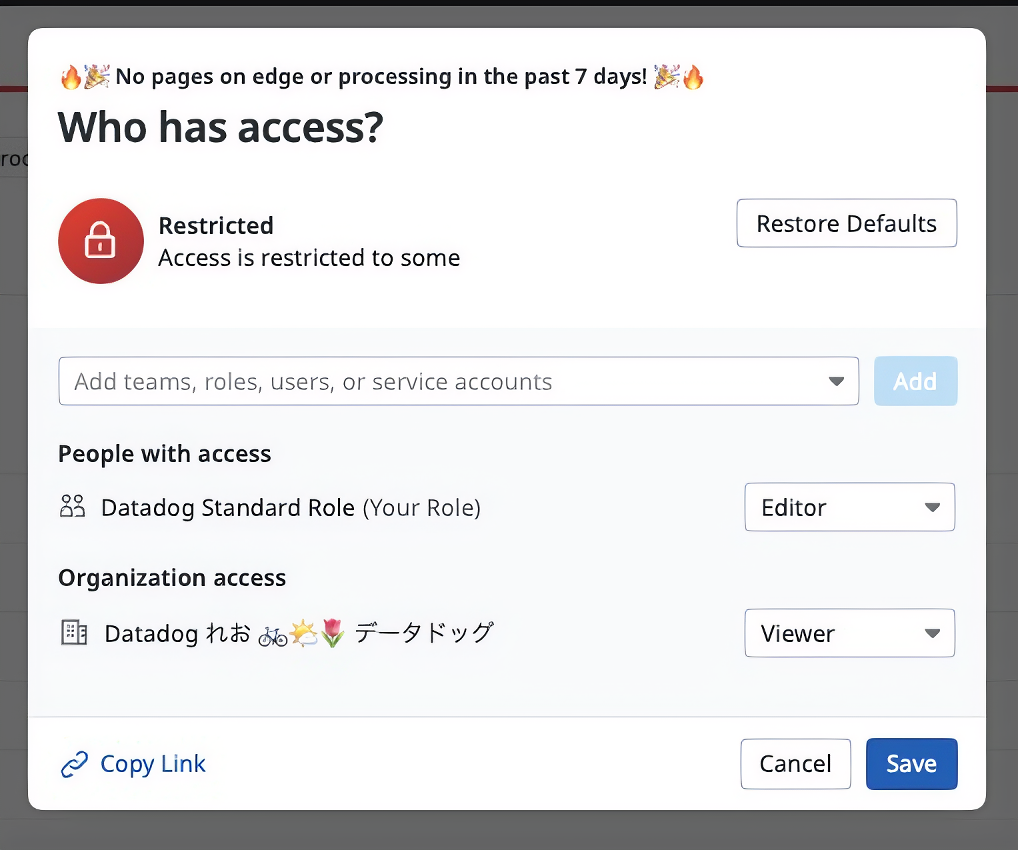Click the people icon beside Datadog Standard Role
Image resolution: width=1018 pixels, height=850 pixels.
point(72,507)
